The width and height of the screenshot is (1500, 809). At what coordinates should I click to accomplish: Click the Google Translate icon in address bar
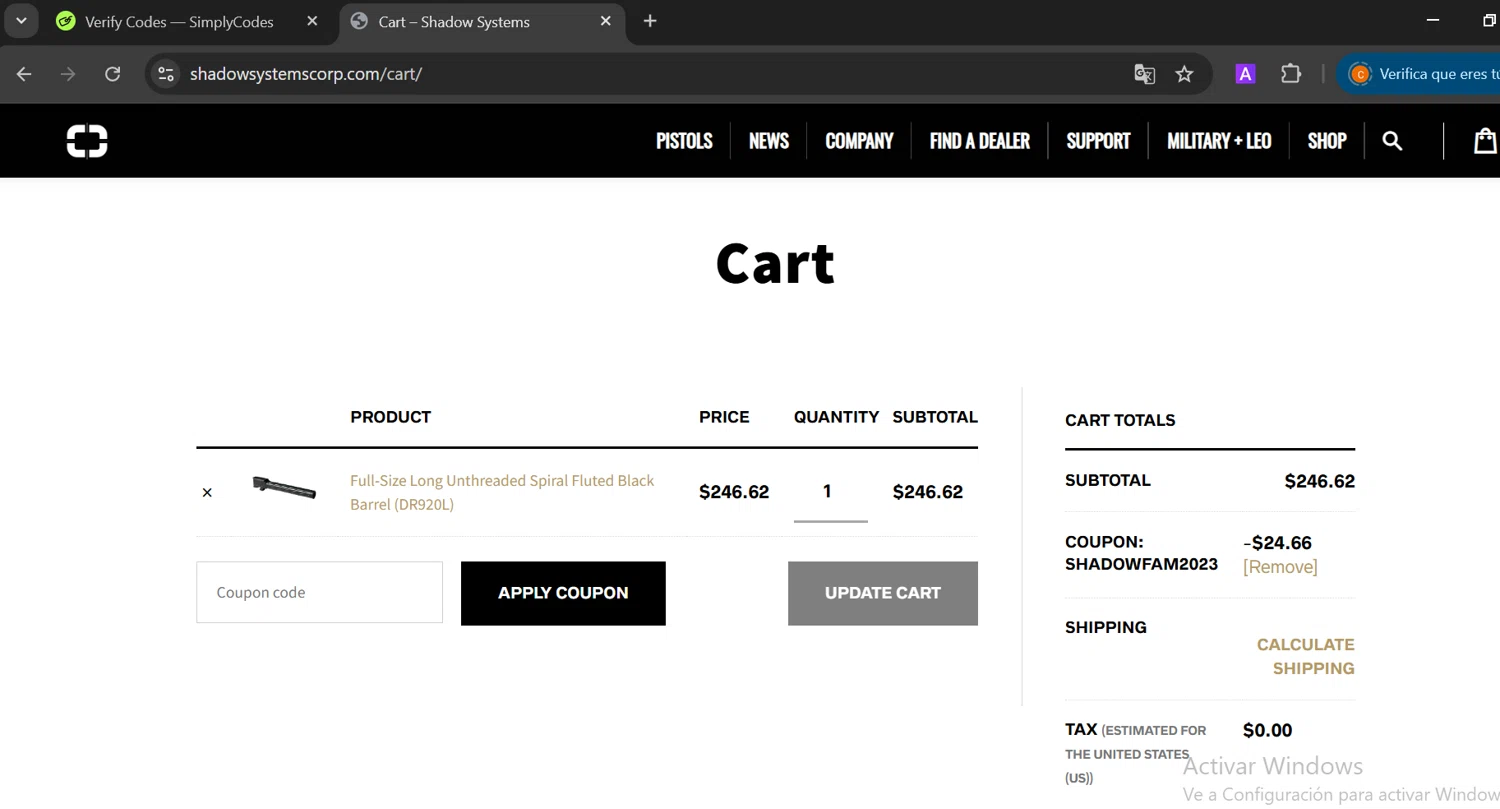[x=1144, y=74]
